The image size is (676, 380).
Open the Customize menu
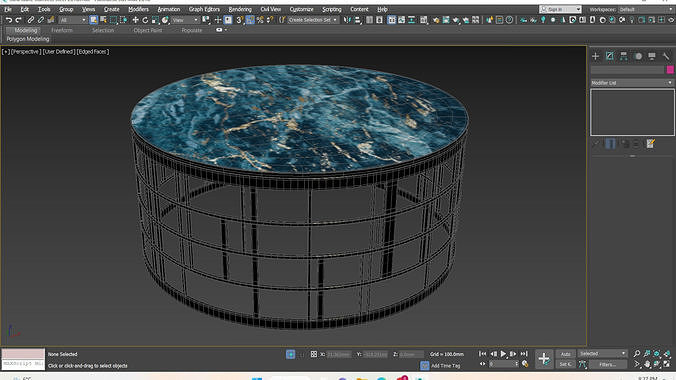click(x=301, y=9)
